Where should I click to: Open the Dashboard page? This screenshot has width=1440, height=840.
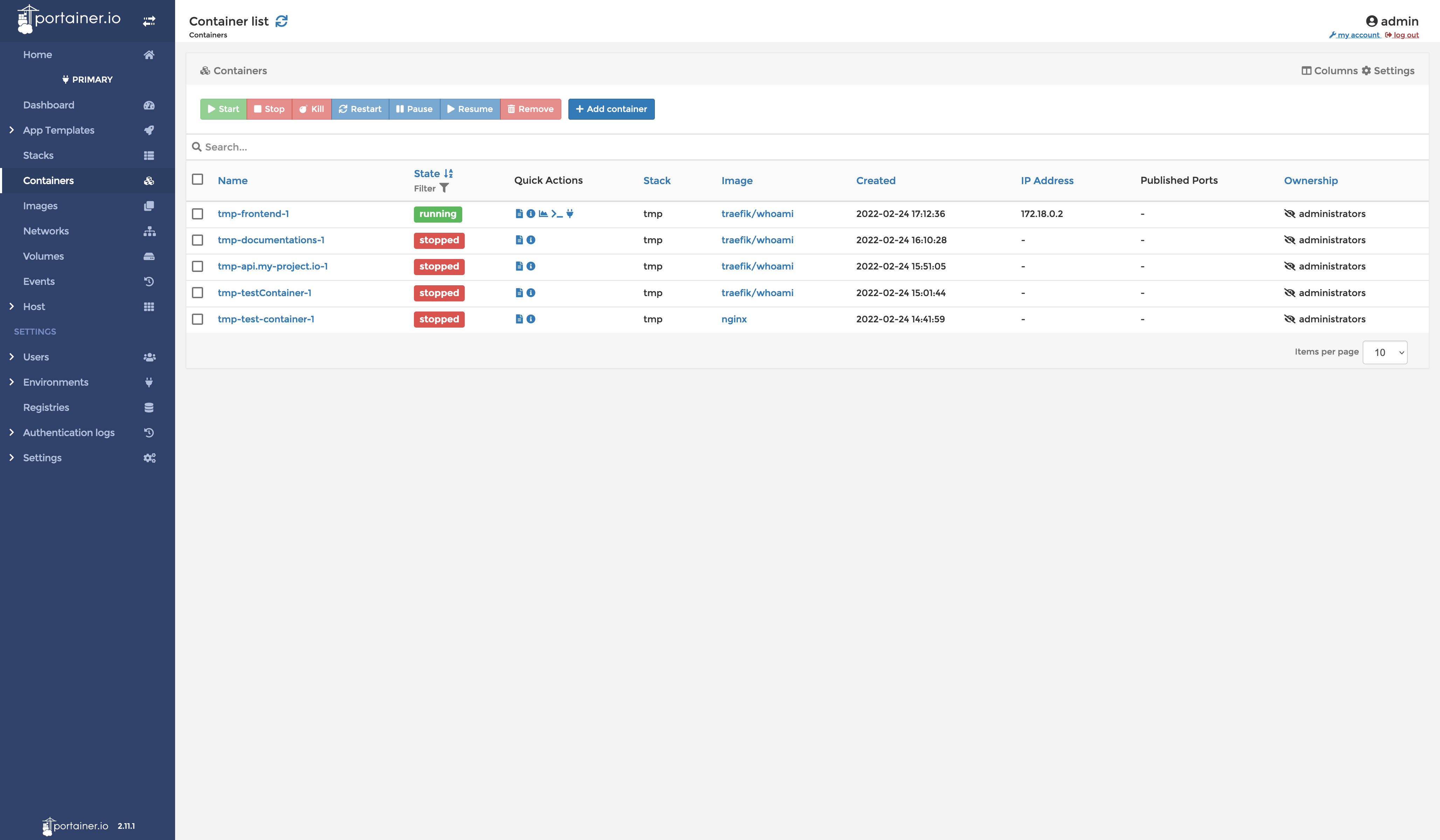[49, 105]
